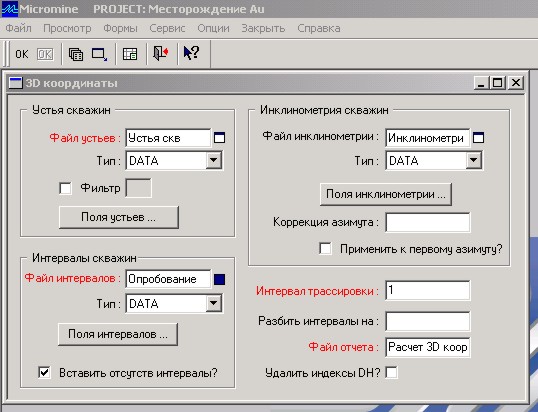The width and height of the screenshot is (538, 412).
Task: Open the forms list toolbar icon
Action: tap(76, 54)
